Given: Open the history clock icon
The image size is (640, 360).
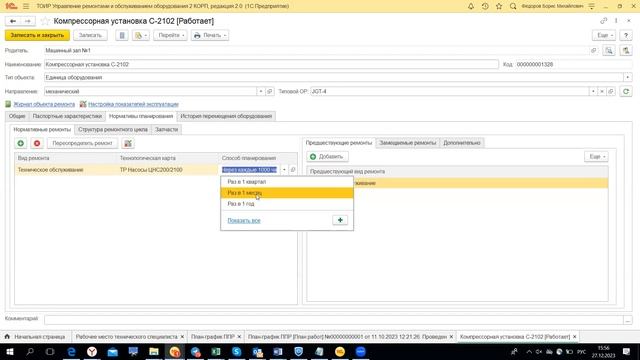Looking at the screenshot, I should click(485, 6).
